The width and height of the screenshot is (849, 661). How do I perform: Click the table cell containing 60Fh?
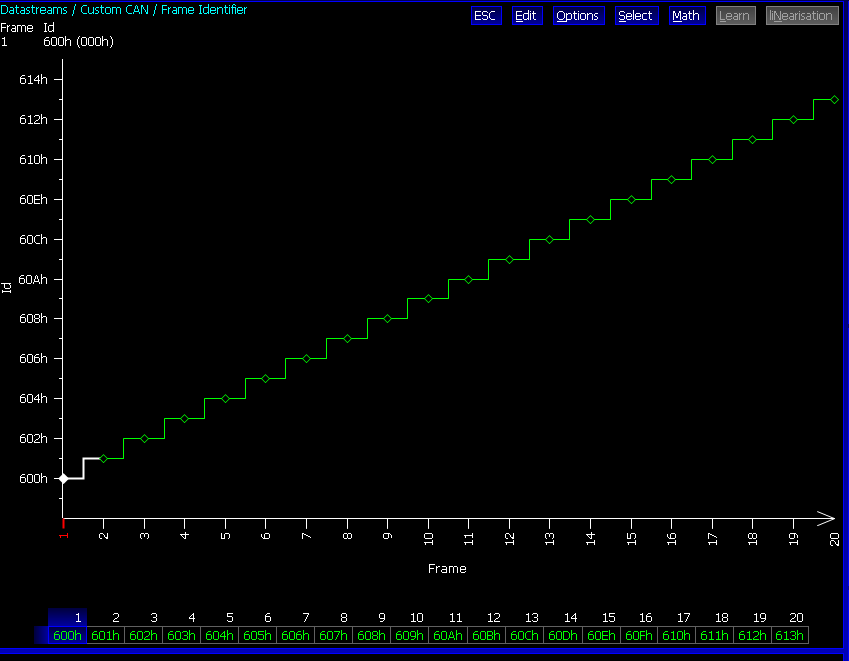pyautogui.click(x=638, y=635)
